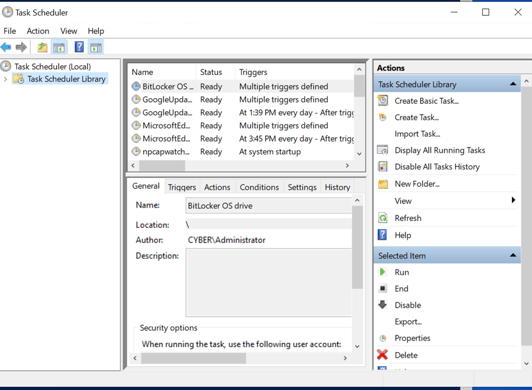Viewport: 532px width, 390px height.
Task: Click the Forward arrow in the toolbar
Action: point(21,47)
